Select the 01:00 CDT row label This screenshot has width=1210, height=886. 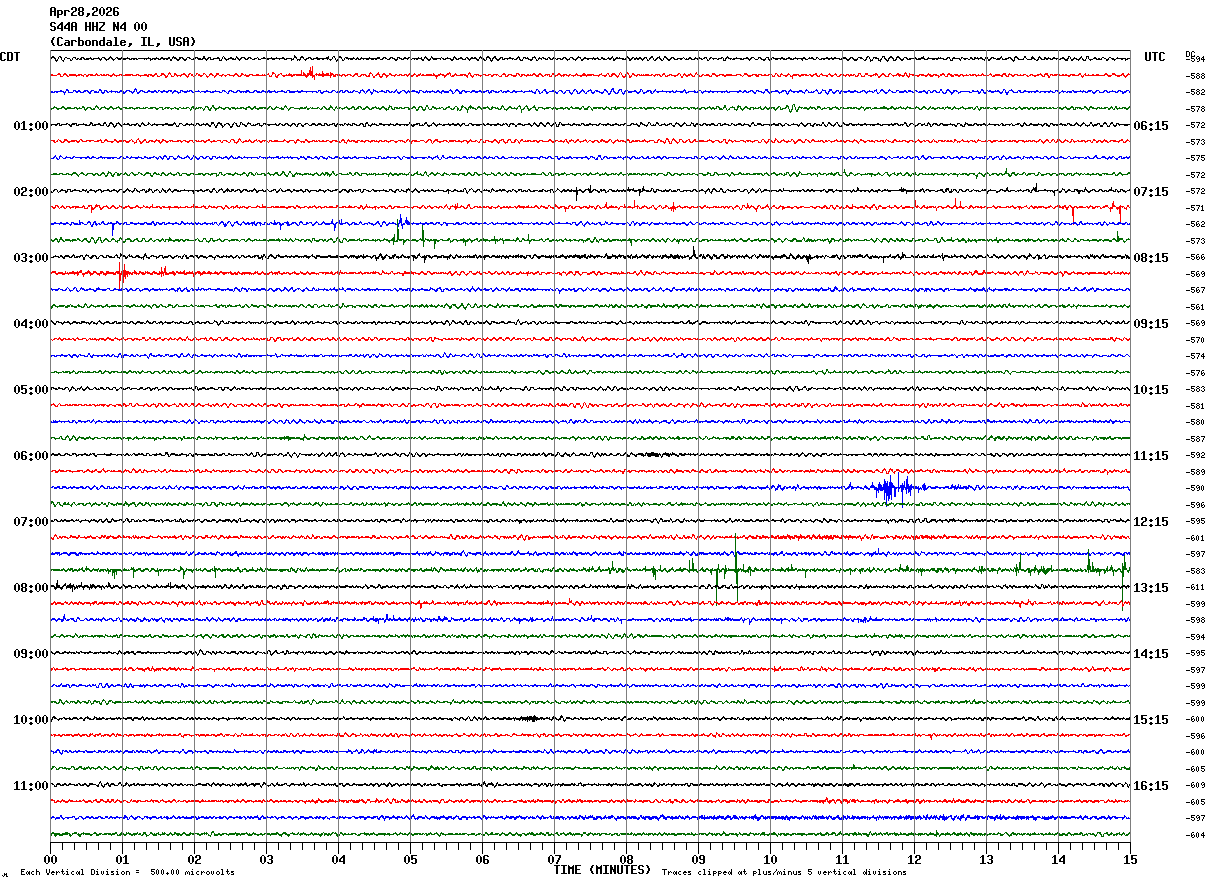pos(30,126)
